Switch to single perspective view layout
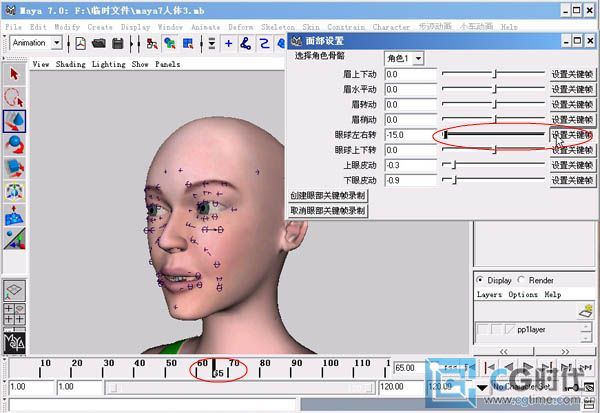 (x=14, y=291)
